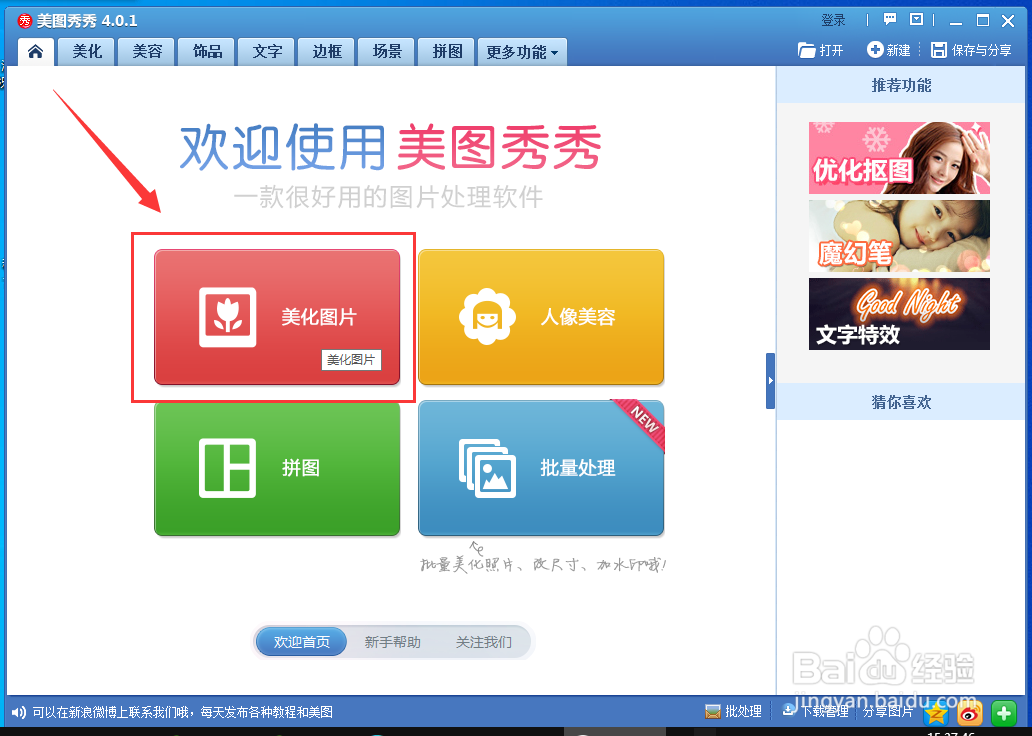Click 分享图片 in status bar
Image resolution: width=1032 pixels, height=736 pixels.
point(888,712)
